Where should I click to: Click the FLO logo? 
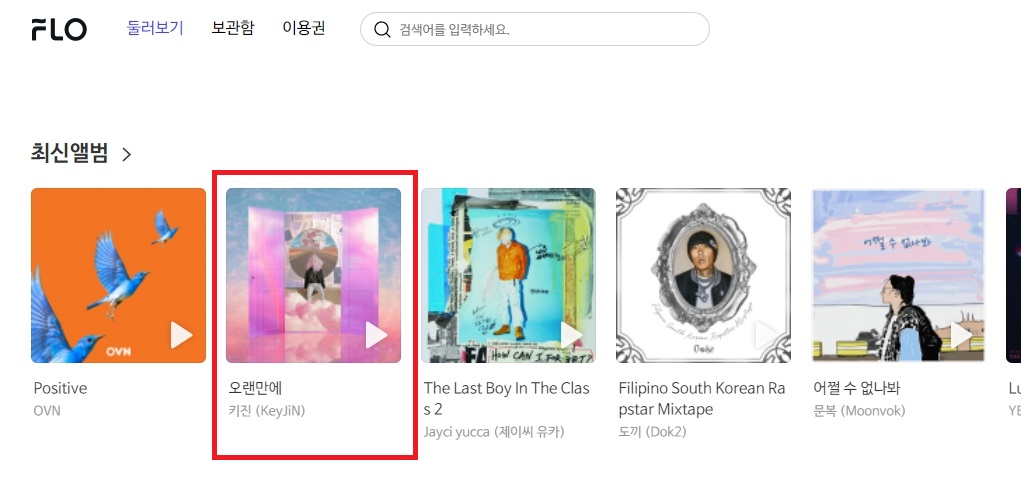point(59,29)
